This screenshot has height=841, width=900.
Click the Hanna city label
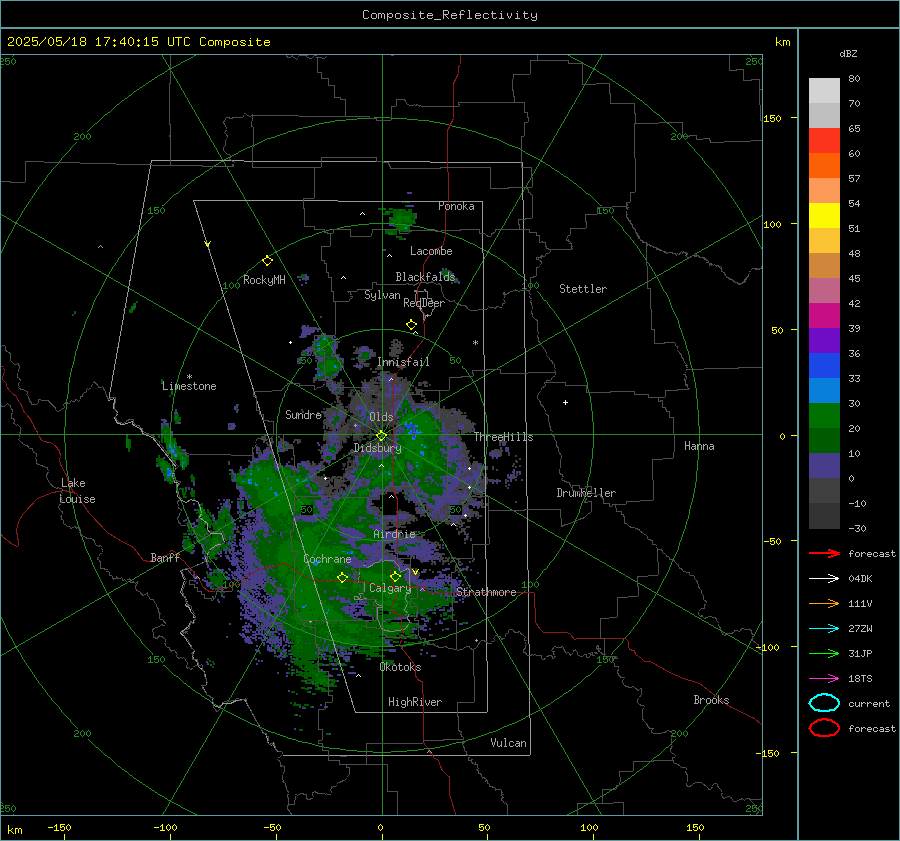(x=699, y=446)
